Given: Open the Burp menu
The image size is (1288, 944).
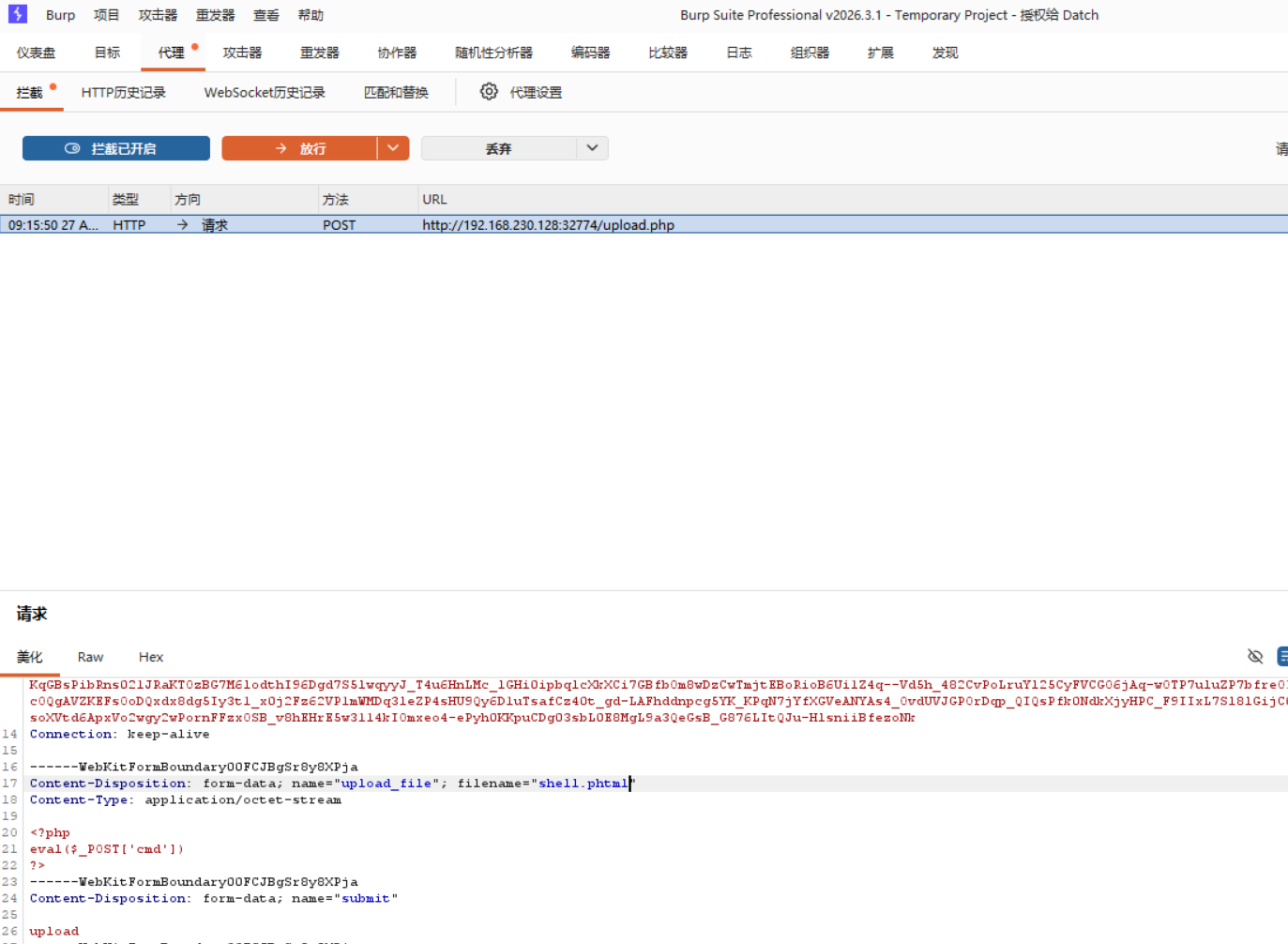Looking at the screenshot, I should click(60, 15).
